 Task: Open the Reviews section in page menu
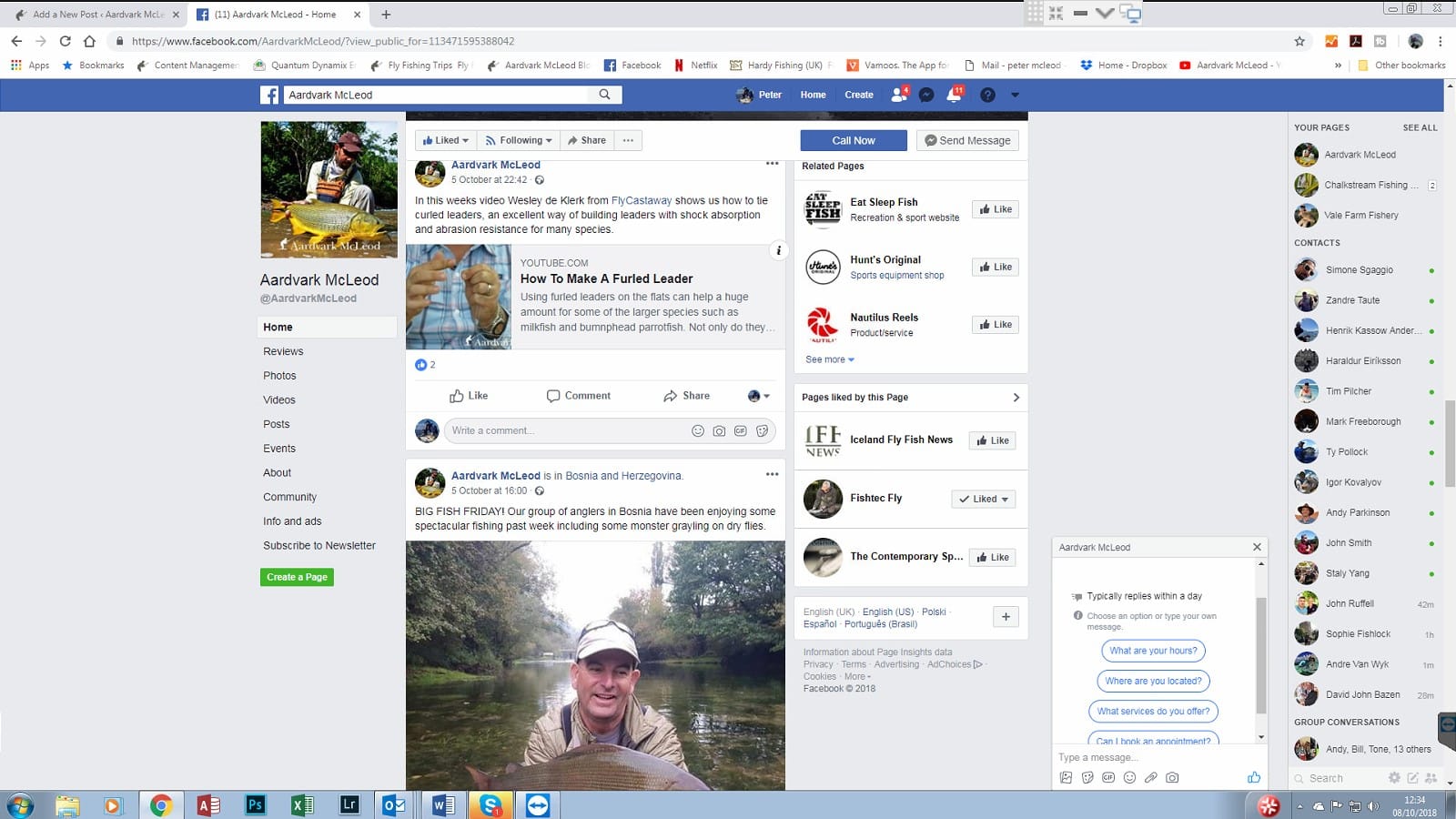(283, 351)
